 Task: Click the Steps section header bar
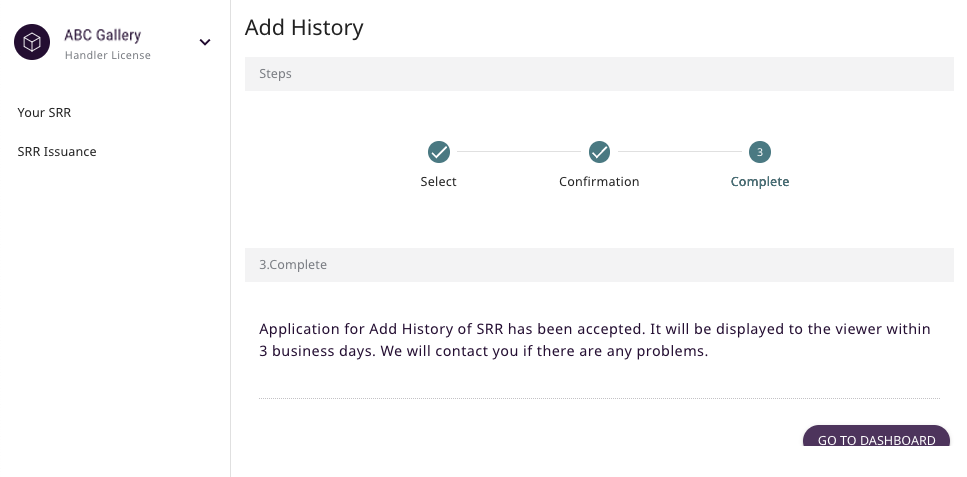click(599, 73)
